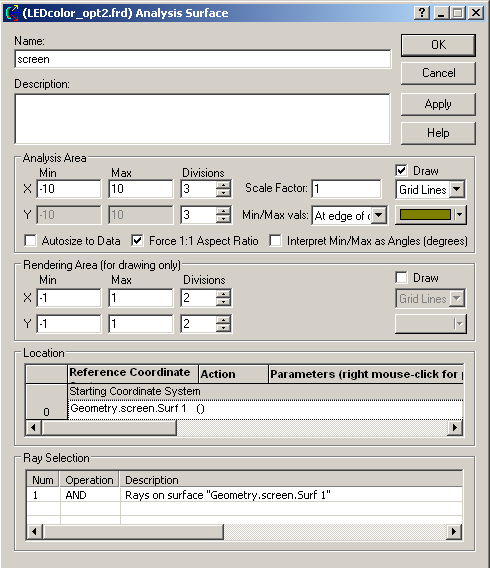Increase Rendering Area X divisions up arrow
This screenshot has width=490, height=568.
[223, 294]
